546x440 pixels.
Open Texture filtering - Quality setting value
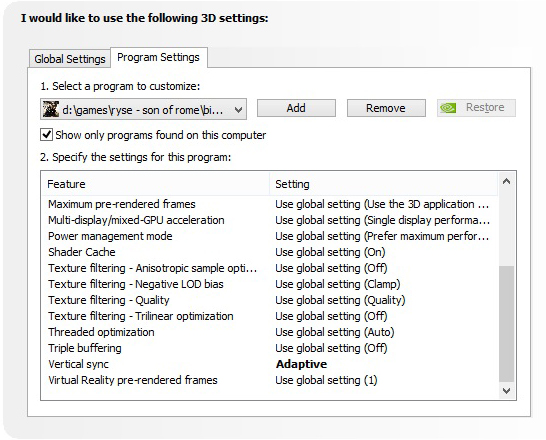[340, 300]
